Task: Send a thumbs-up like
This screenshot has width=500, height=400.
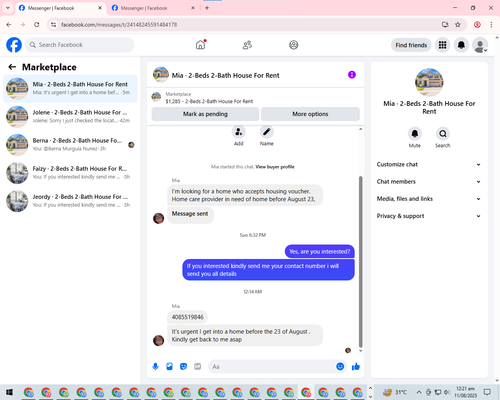Action: point(356,367)
